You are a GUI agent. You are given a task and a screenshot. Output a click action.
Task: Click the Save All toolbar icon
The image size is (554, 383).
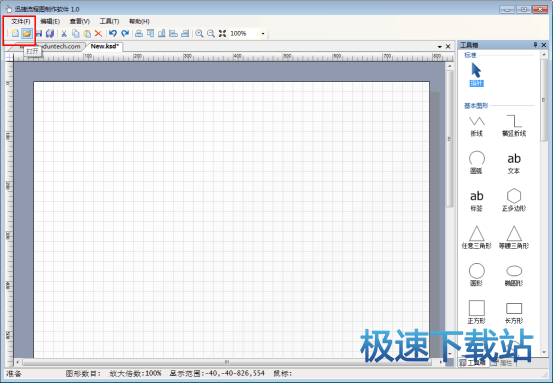(50, 34)
